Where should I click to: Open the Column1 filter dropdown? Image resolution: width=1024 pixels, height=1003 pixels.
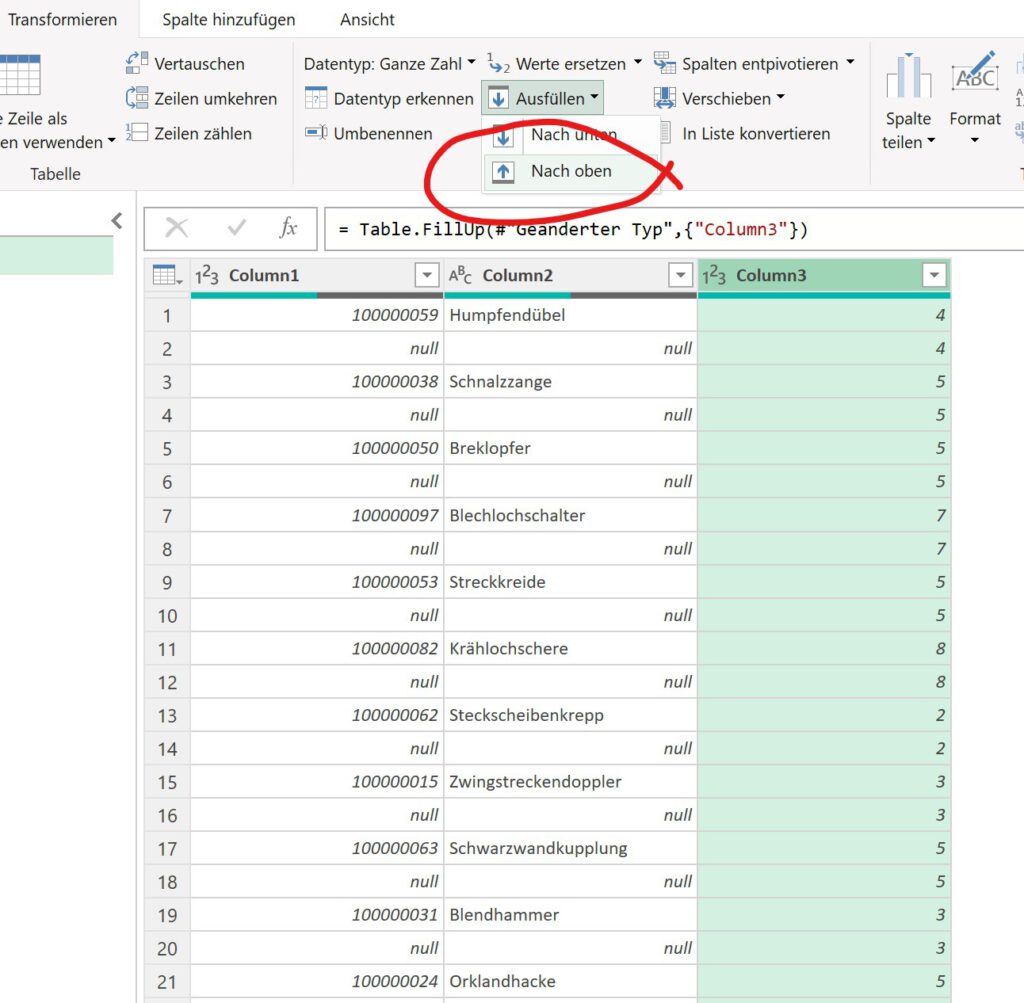427,276
